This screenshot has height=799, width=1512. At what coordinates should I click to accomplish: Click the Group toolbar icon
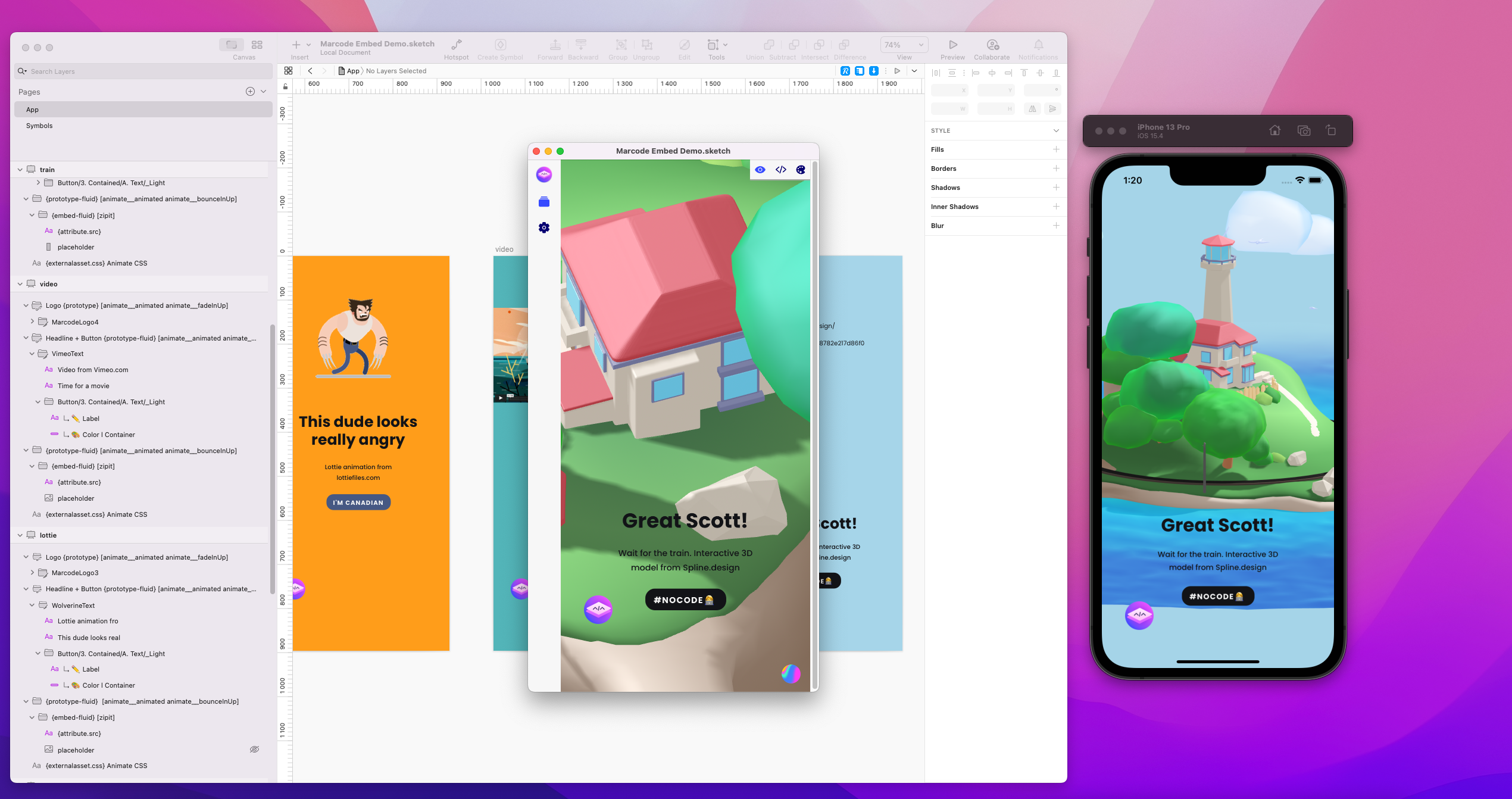(x=618, y=48)
